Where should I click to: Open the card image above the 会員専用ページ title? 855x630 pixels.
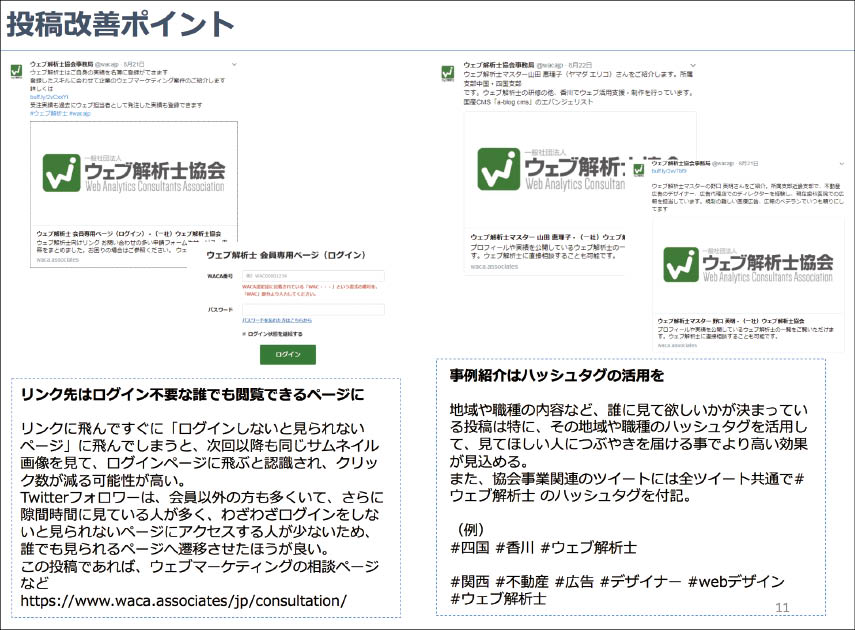click(134, 173)
